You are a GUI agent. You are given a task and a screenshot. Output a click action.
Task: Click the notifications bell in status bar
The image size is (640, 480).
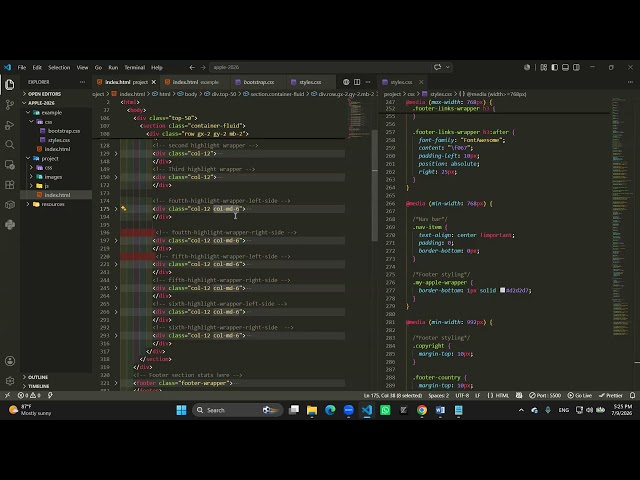(632, 395)
